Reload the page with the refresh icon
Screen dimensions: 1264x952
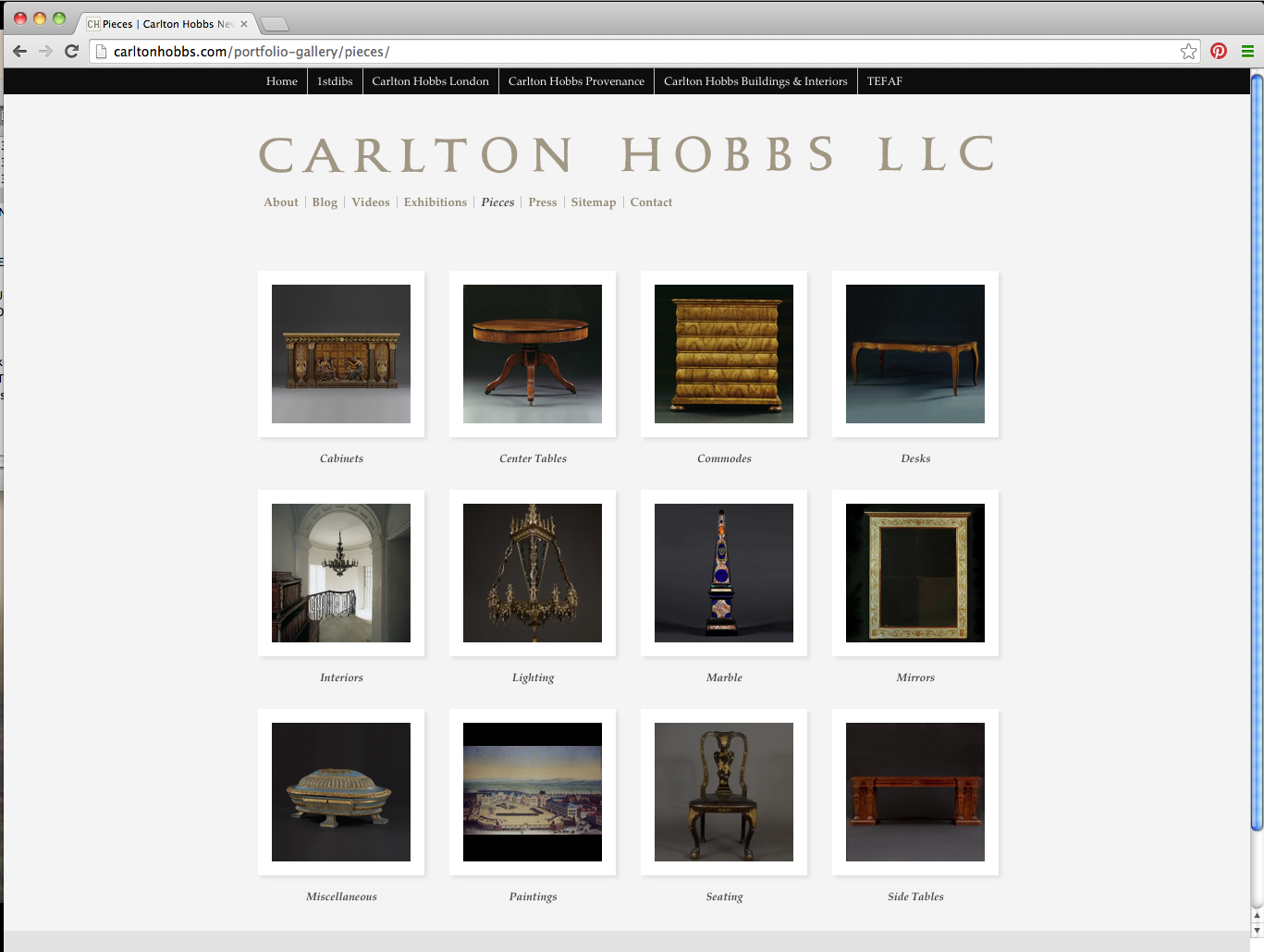coord(71,52)
